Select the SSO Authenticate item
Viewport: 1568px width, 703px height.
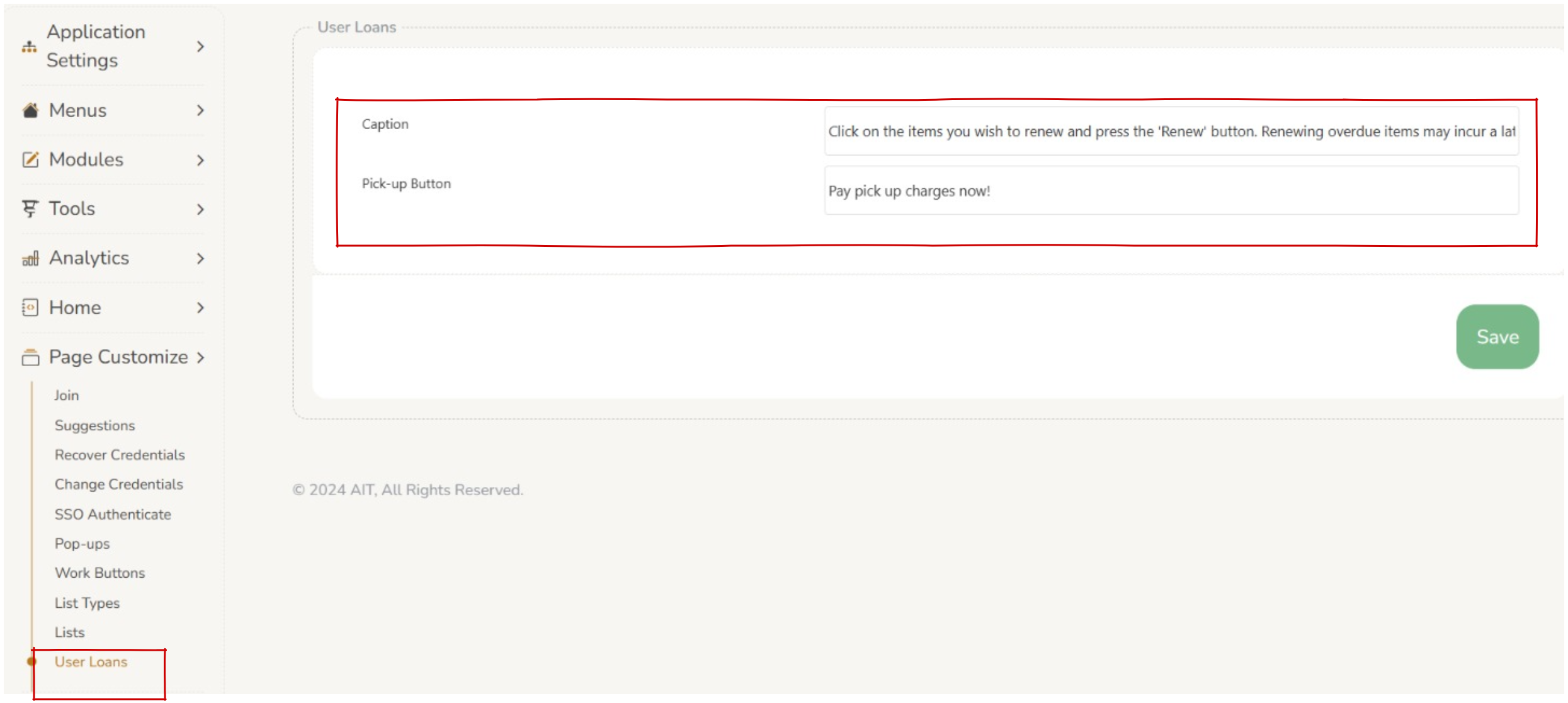coord(113,514)
